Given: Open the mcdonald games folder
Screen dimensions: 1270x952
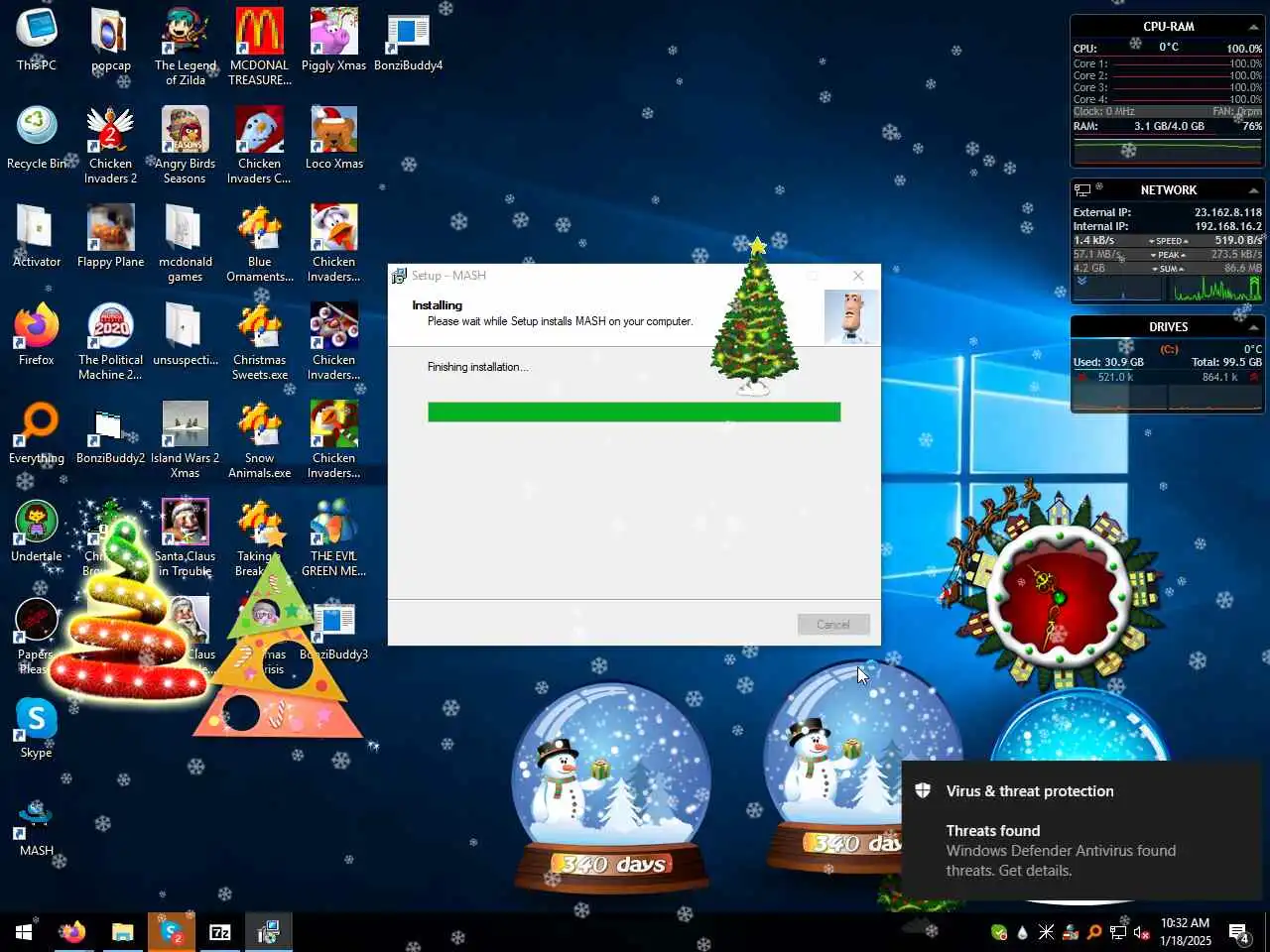Looking at the screenshot, I should click(185, 243).
